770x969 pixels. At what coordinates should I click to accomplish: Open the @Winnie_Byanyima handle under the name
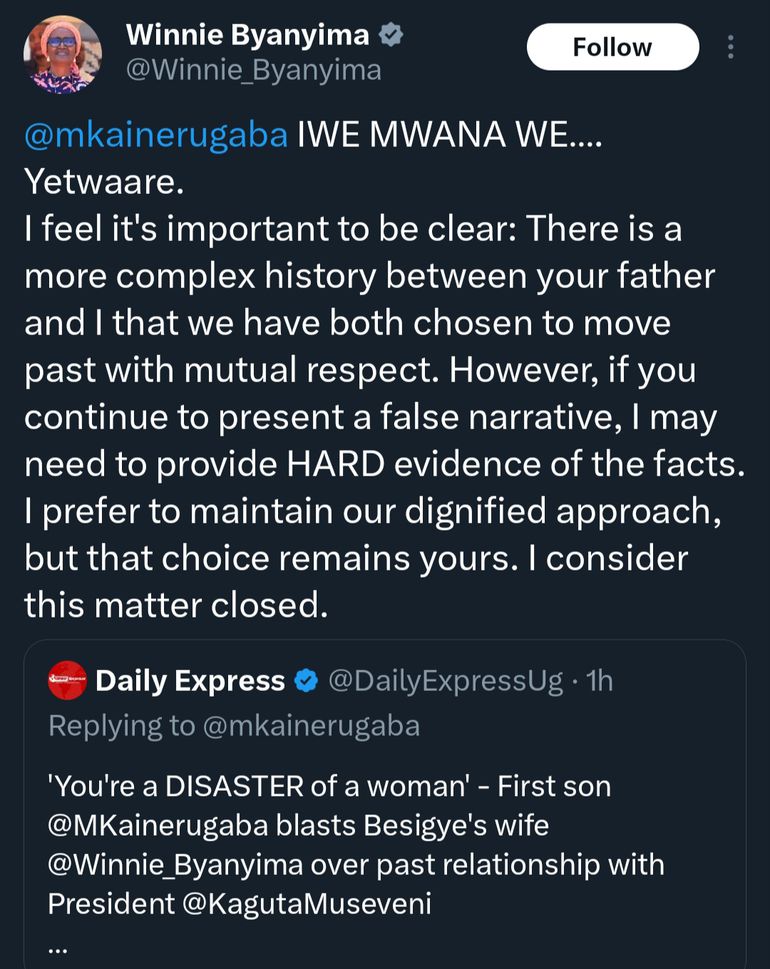click(253, 70)
